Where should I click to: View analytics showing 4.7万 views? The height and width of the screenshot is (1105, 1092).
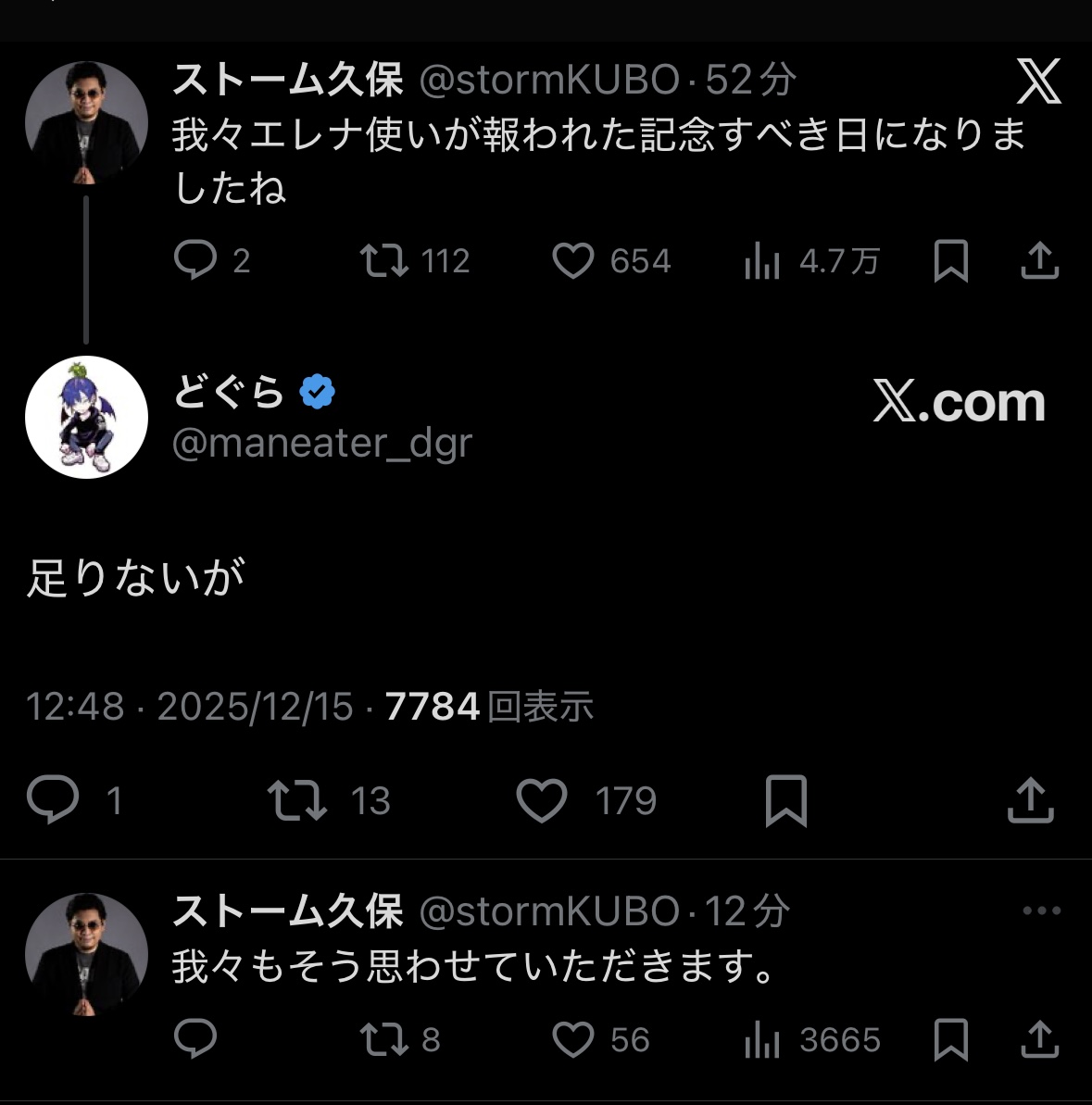tap(762, 261)
